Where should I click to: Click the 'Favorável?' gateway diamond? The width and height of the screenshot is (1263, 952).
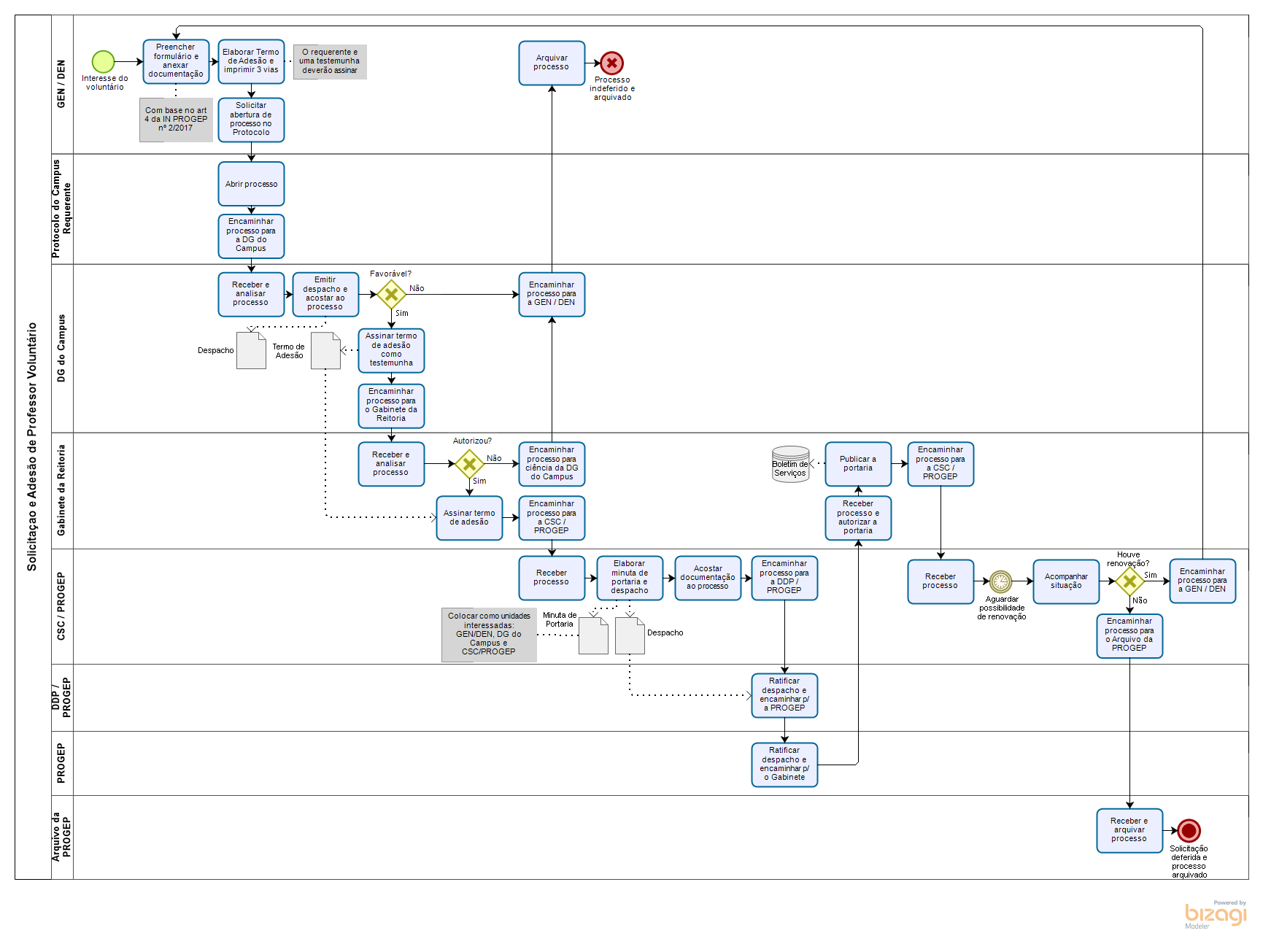(391, 295)
